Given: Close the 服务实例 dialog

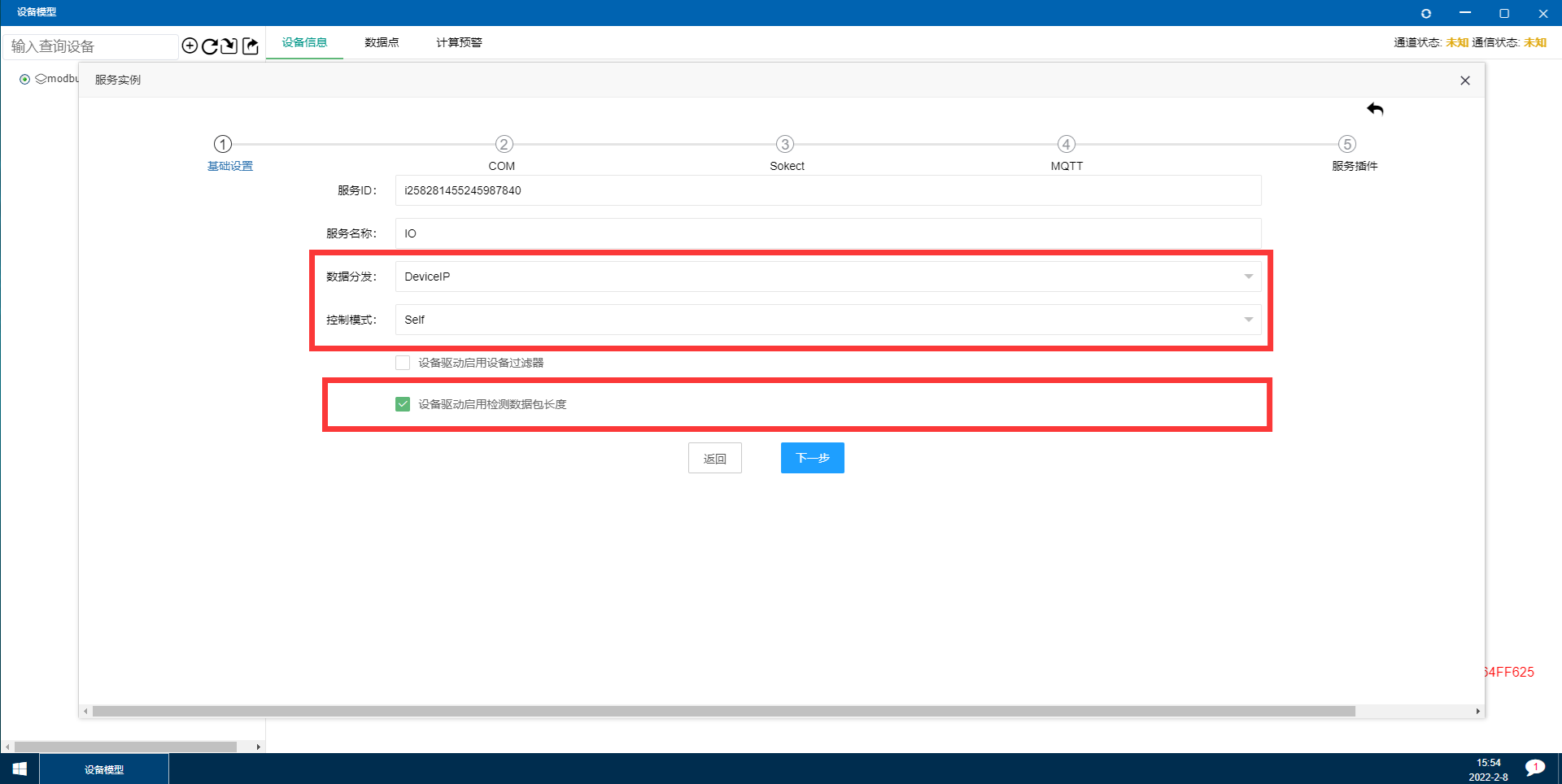Looking at the screenshot, I should click(x=1465, y=81).
